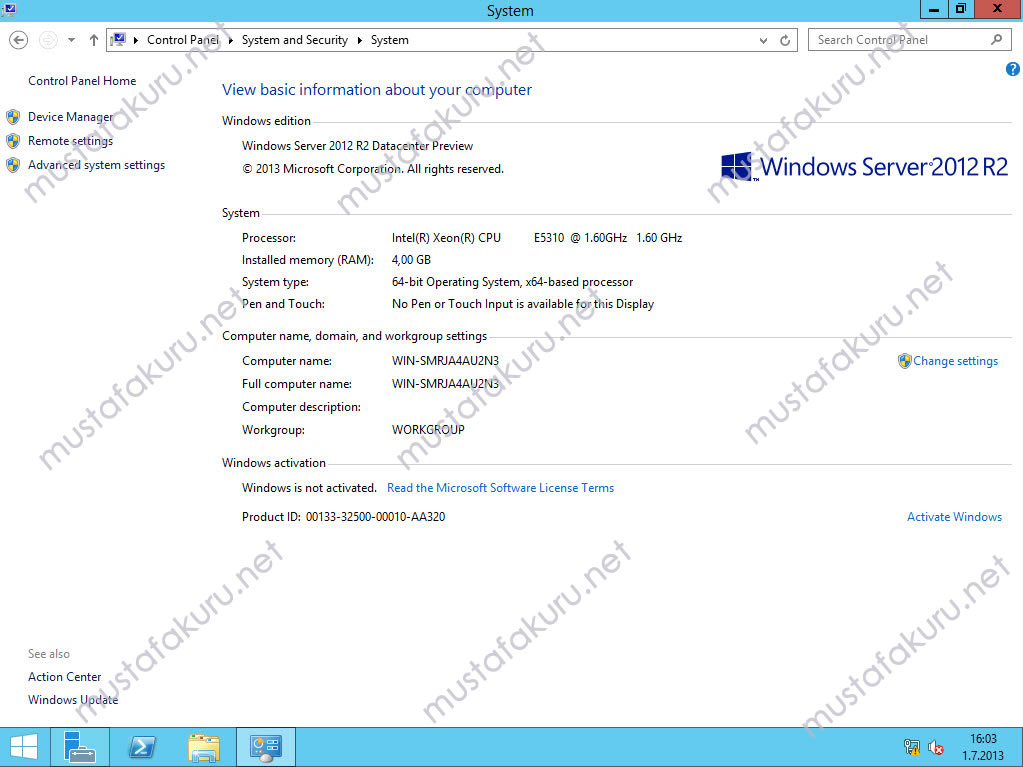The image size is (1023, 767).
Task: Click the Forward navigation arrow
Action: click(x=48, y=40)
